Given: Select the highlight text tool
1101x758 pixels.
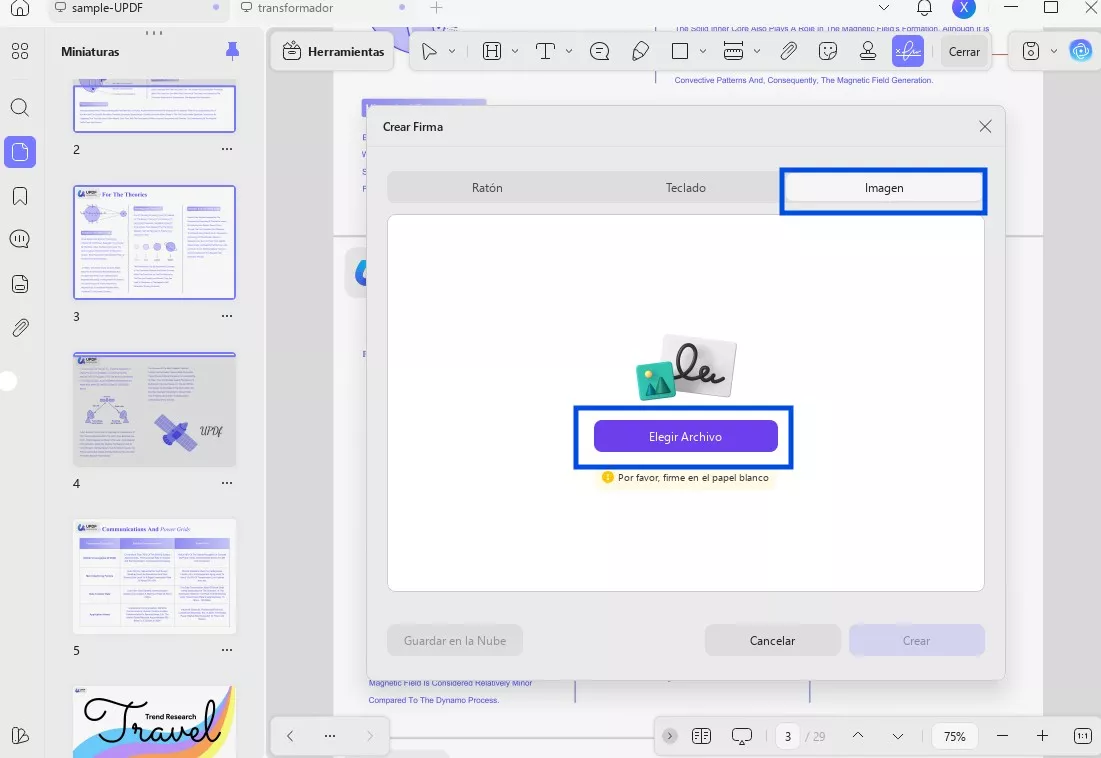Looking at the screenshot, I should (492, 51).
